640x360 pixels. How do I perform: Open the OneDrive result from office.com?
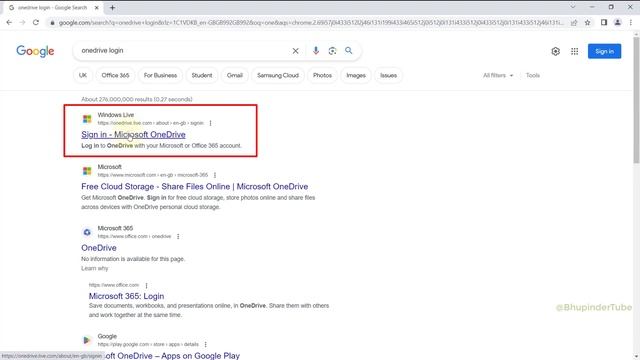tap(99, 248)
